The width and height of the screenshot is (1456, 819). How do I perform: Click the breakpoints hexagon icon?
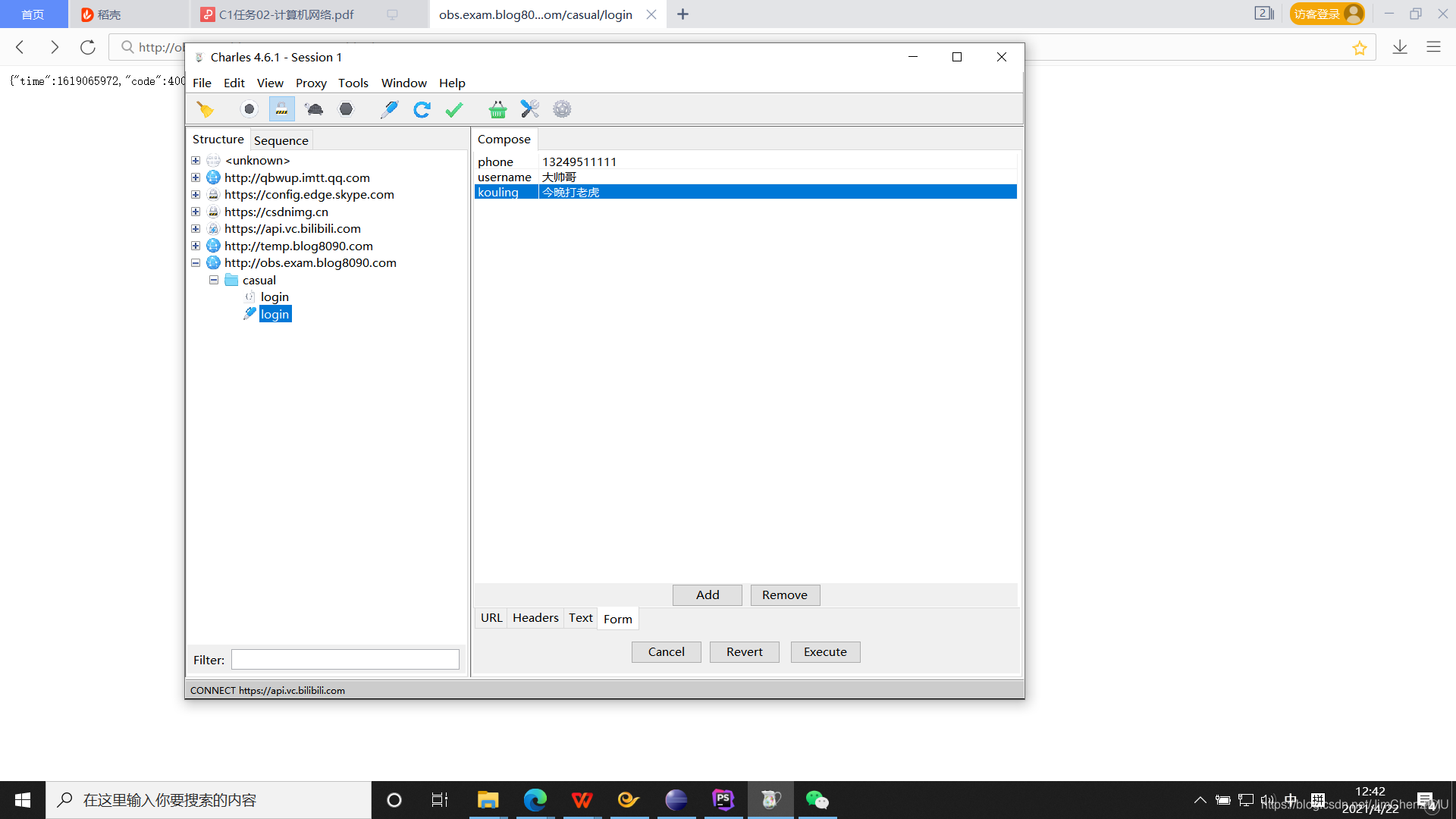[346, 109]
